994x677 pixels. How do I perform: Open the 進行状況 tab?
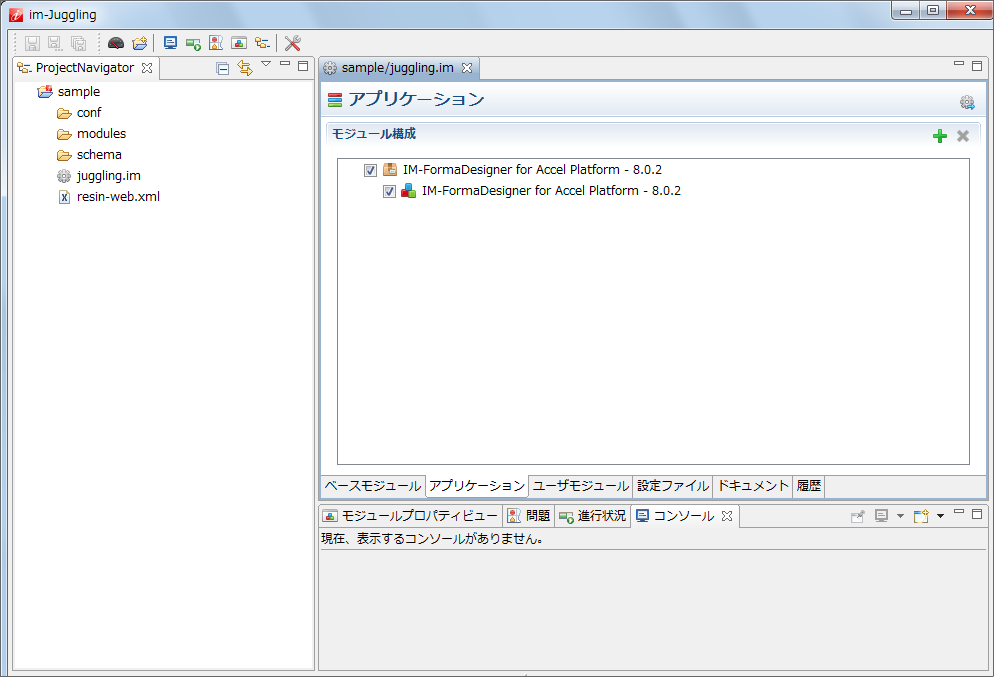pyautogui.click(x=592, y=516)
